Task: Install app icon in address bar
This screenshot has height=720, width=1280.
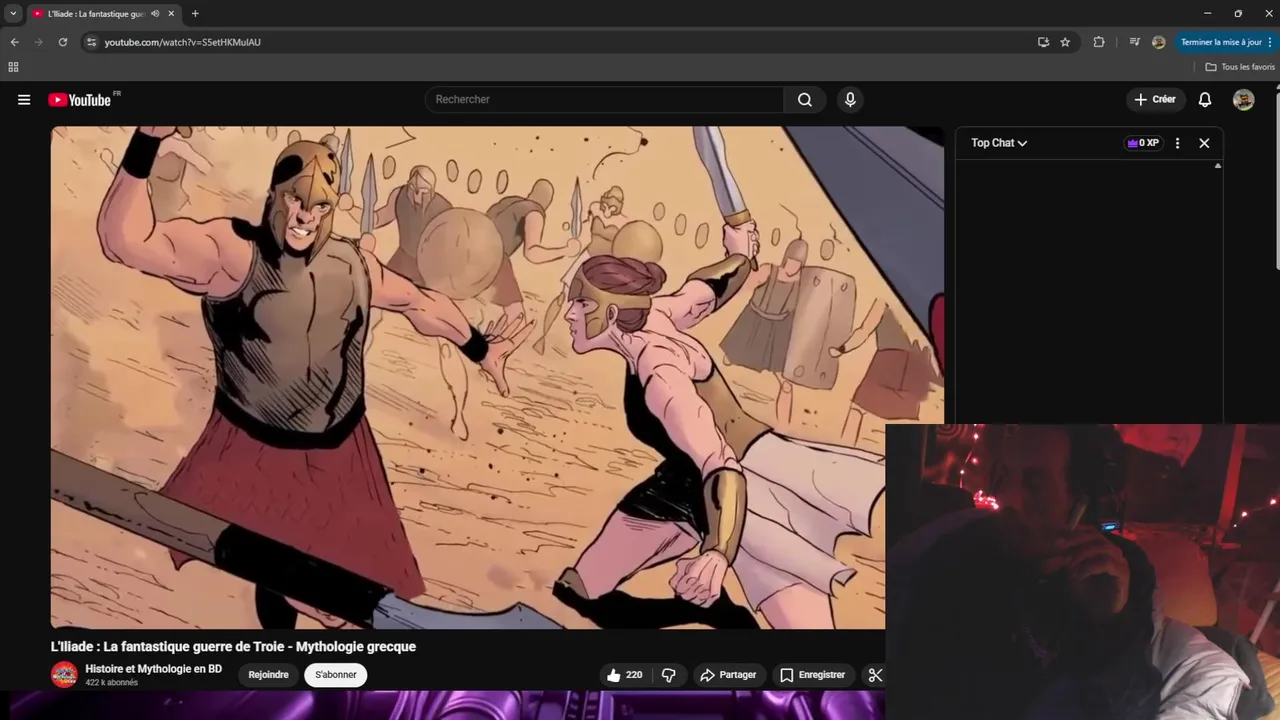Action: pyautogui.click(x=1043, y=42)
